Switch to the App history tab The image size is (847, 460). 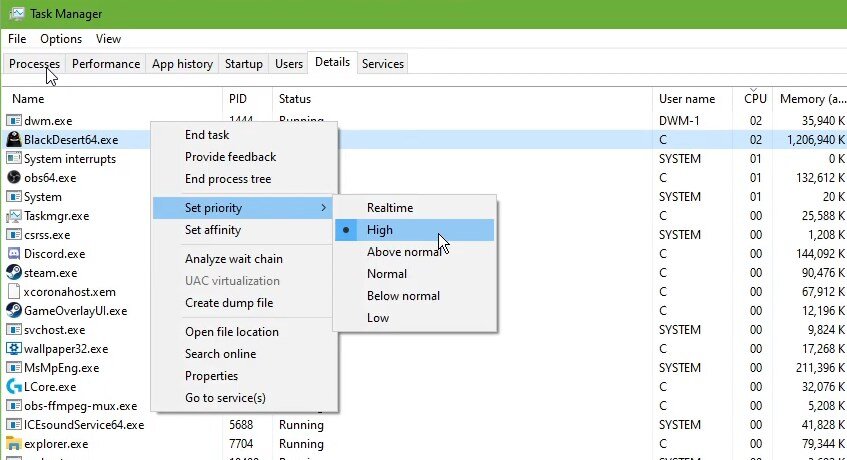(182, 64)
